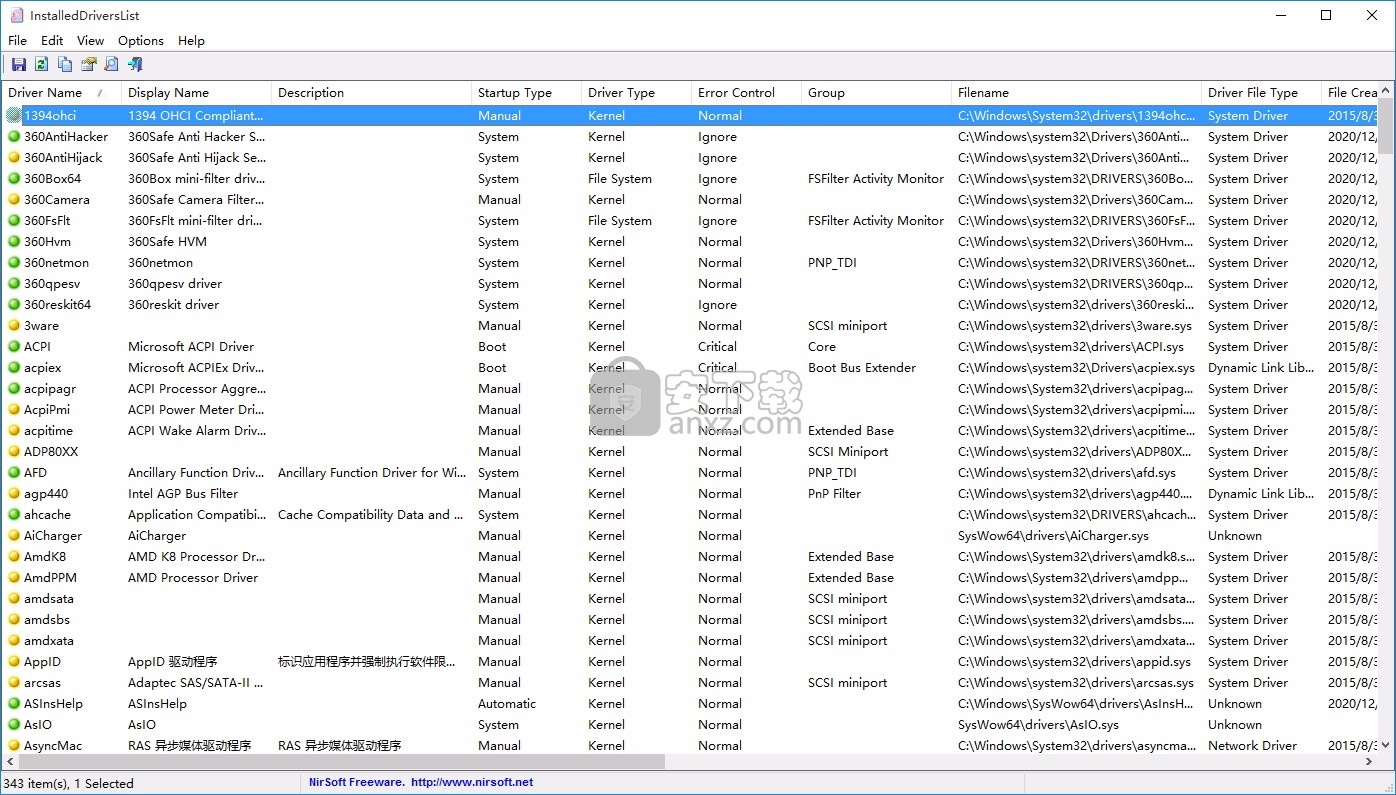Click the Find magnifier toolbar icon
Screen dimensions: 1396x795
pos(111,64)
